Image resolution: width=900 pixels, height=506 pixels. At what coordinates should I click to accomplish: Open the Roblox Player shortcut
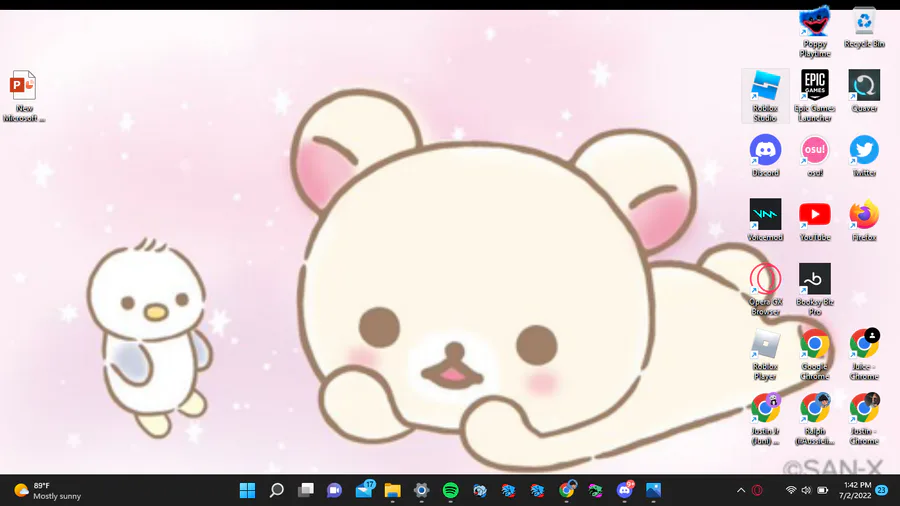pos(765,355)
